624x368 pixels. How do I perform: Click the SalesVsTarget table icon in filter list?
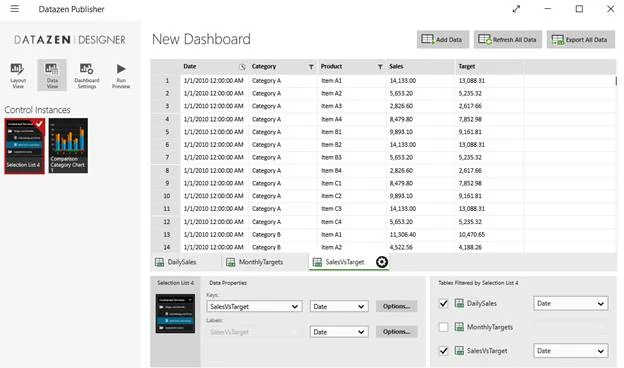[459, 350]
